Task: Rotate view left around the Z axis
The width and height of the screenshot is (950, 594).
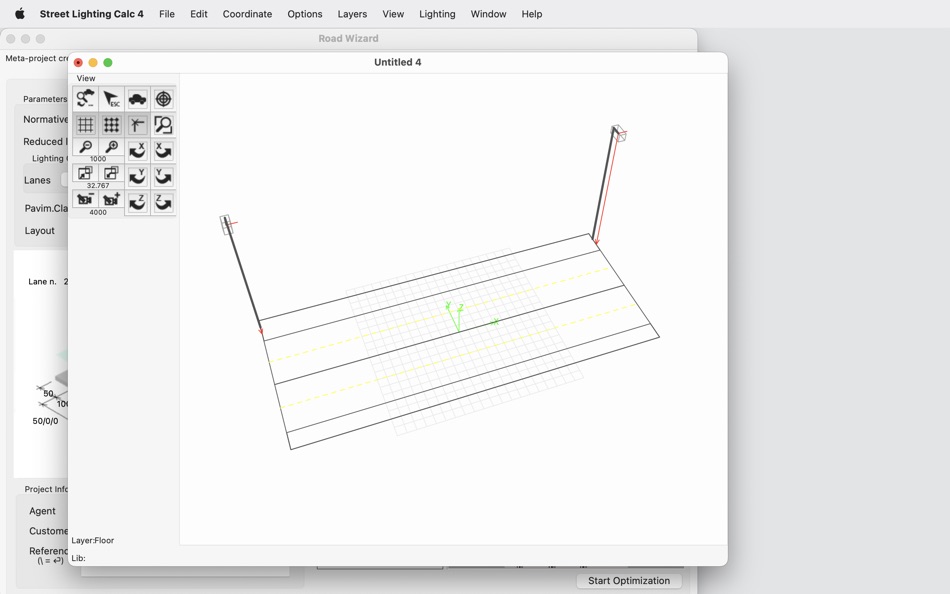Action: click(x=138, y=202)
